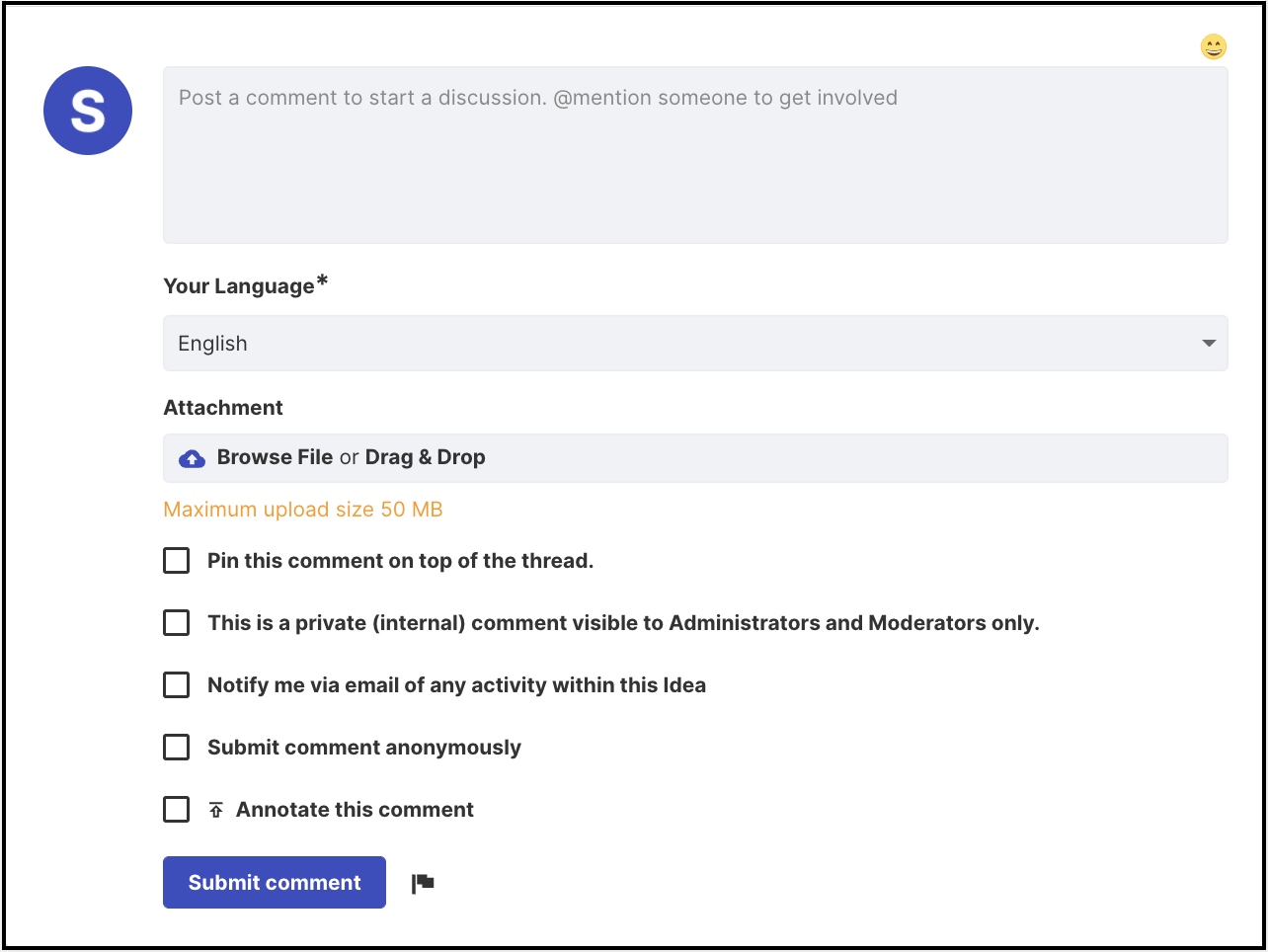Click the cloud upload icon
This screenshot has height=952, width=1268.
point(192,458)
